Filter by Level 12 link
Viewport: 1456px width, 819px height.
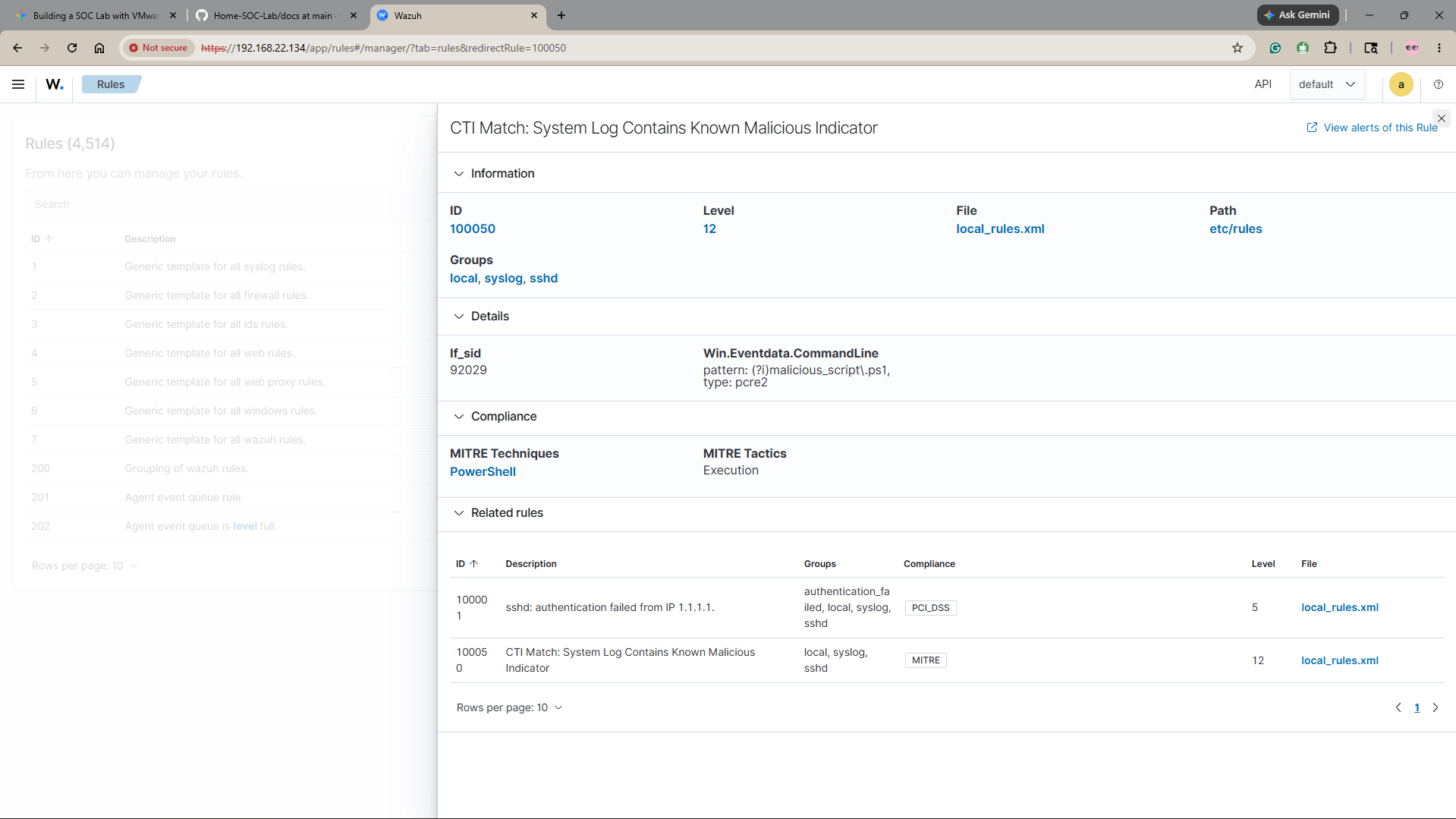point(709,228)
